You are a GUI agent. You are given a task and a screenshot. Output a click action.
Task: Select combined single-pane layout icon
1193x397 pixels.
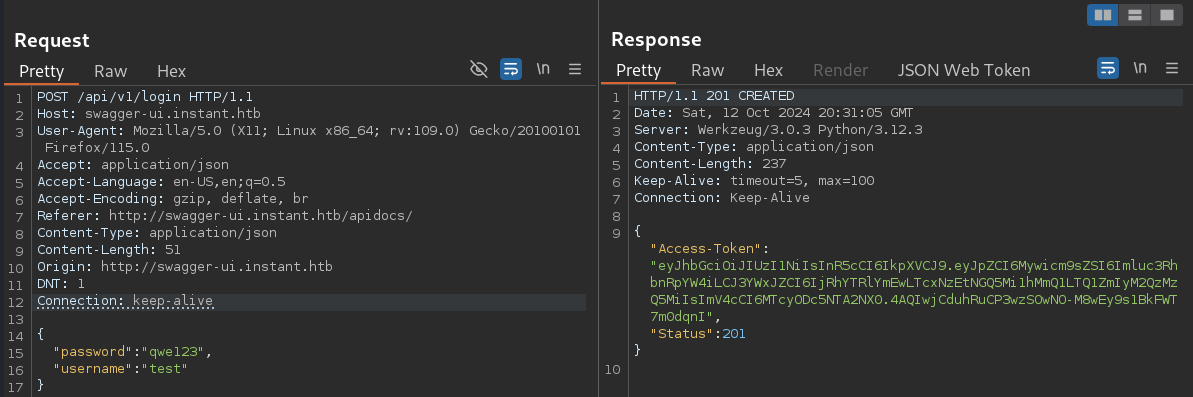pyautogui.click(x=1166, y=15)
